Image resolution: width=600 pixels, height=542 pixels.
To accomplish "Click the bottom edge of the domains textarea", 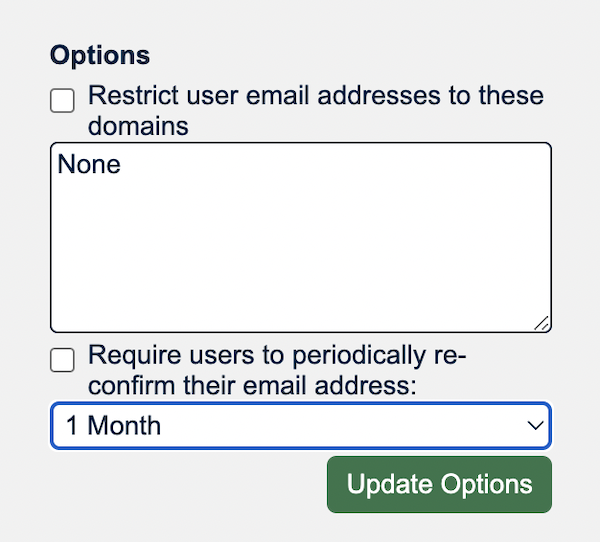I will (x=301, y=331).
